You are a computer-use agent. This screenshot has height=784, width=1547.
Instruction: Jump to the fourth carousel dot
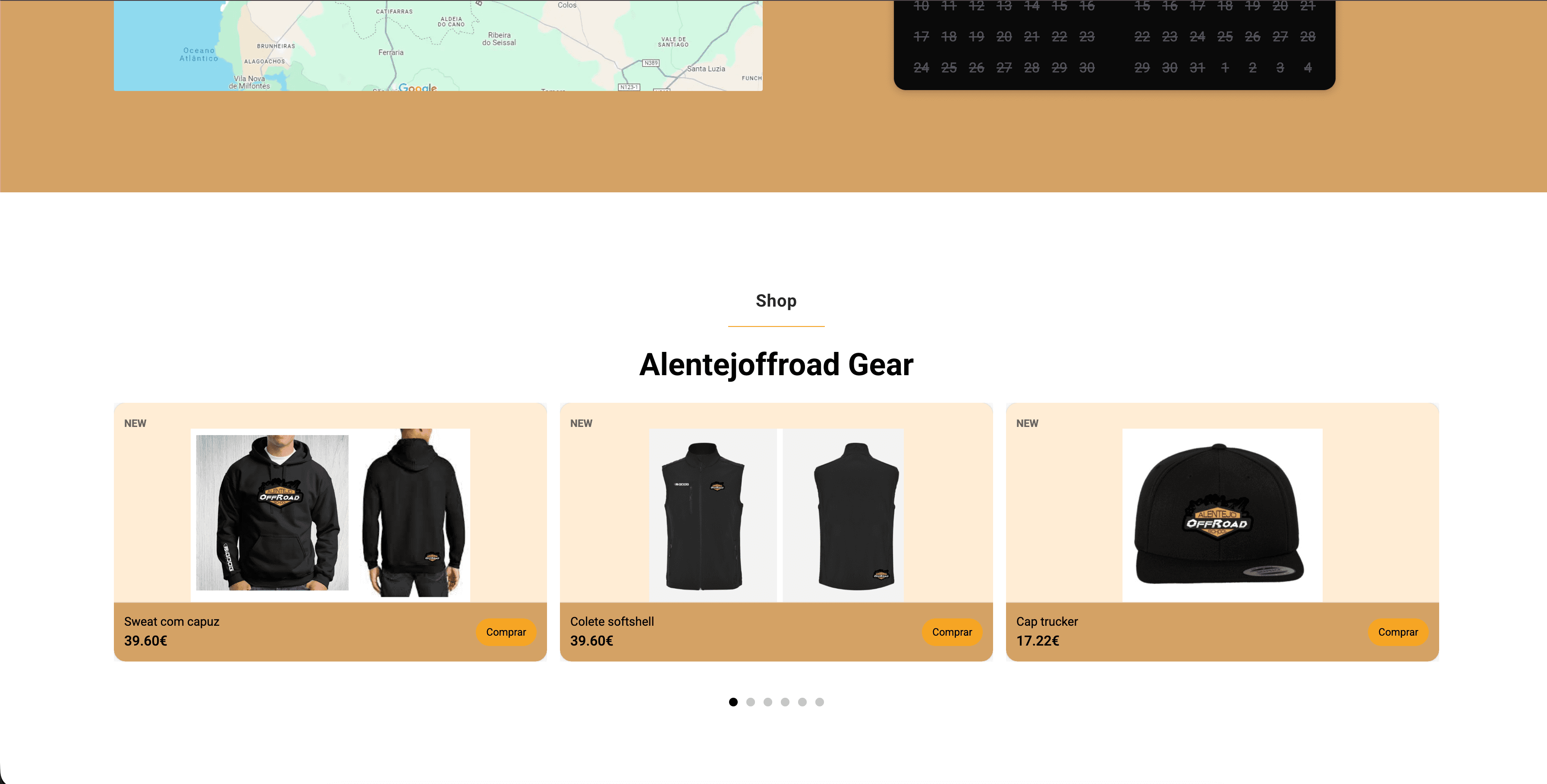pos(785,702)
